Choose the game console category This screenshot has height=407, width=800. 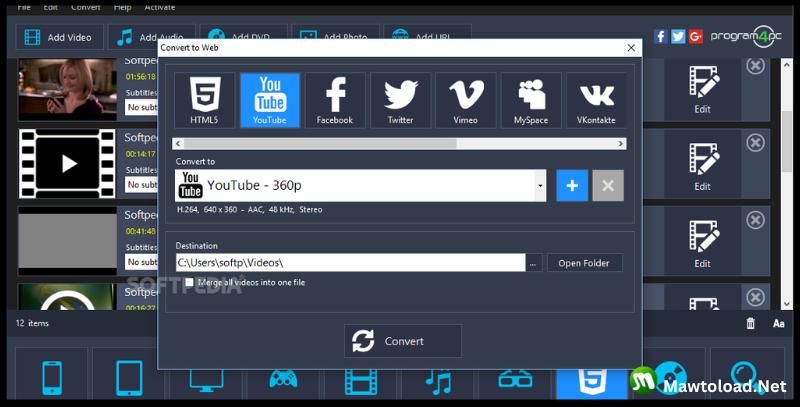[x=283, y=380]
